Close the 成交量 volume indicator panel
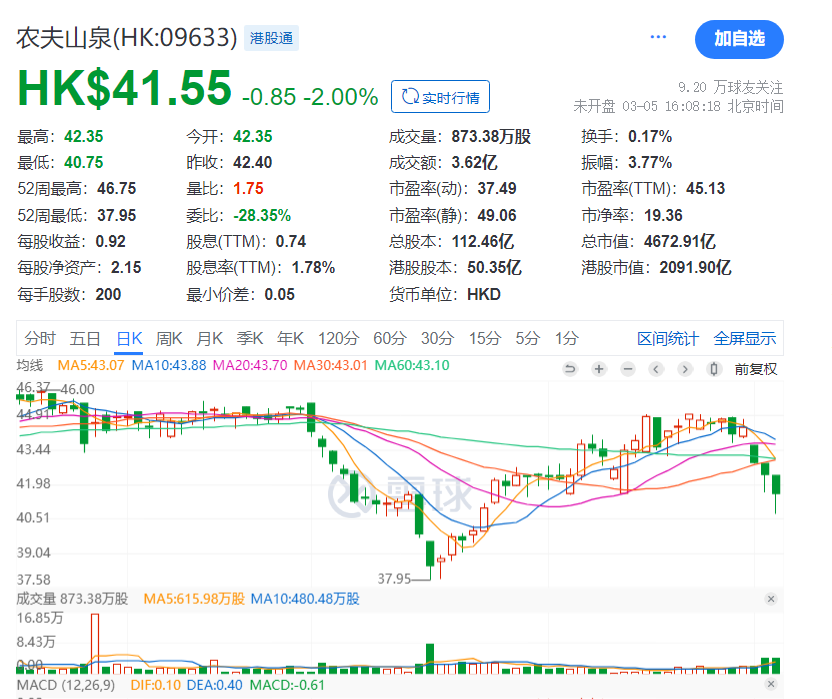 [771, 599]
